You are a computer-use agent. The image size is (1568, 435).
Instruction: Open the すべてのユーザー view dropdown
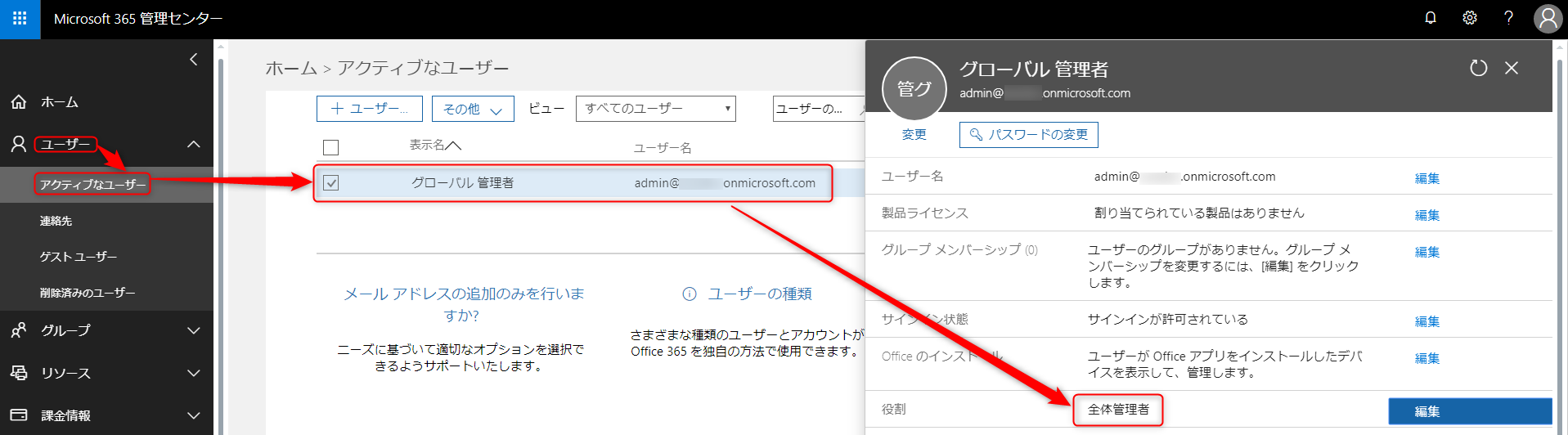[656, 109]
